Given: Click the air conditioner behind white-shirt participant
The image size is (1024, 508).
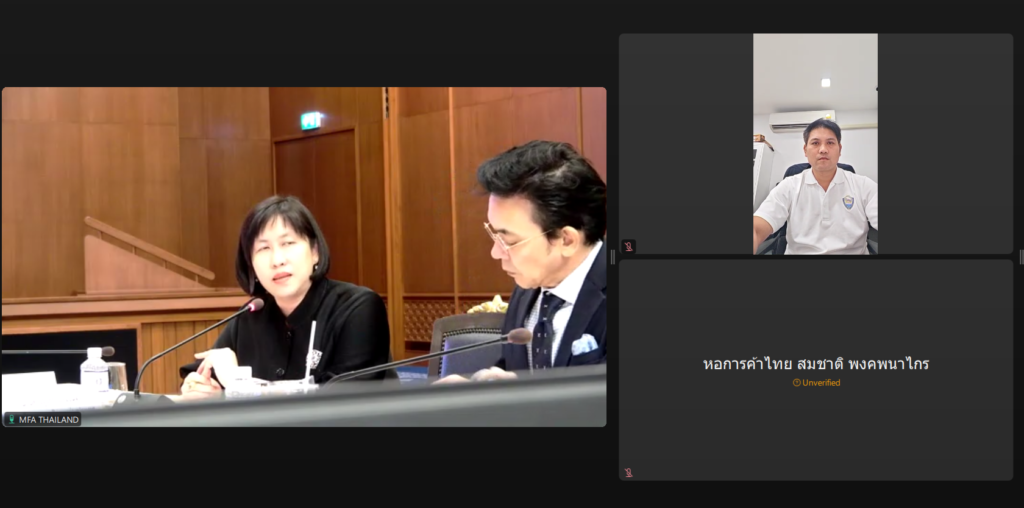Looking at the screenshot, I should [x=801, y=120].
